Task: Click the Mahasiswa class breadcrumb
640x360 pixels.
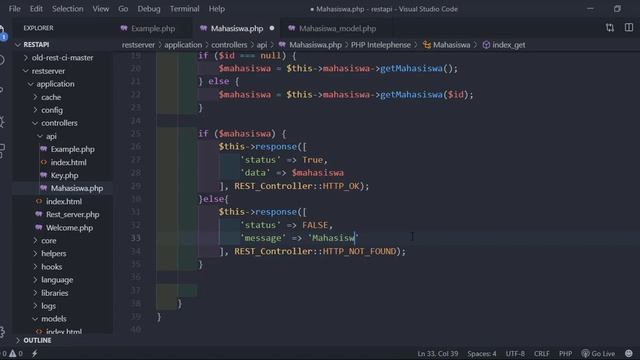Action: coord(451,45)
